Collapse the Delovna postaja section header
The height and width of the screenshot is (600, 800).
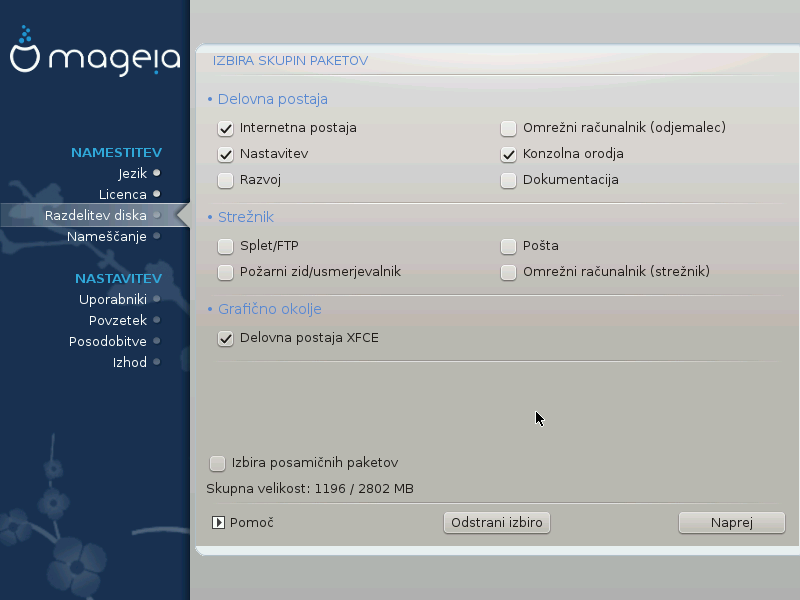click(267, 99)
